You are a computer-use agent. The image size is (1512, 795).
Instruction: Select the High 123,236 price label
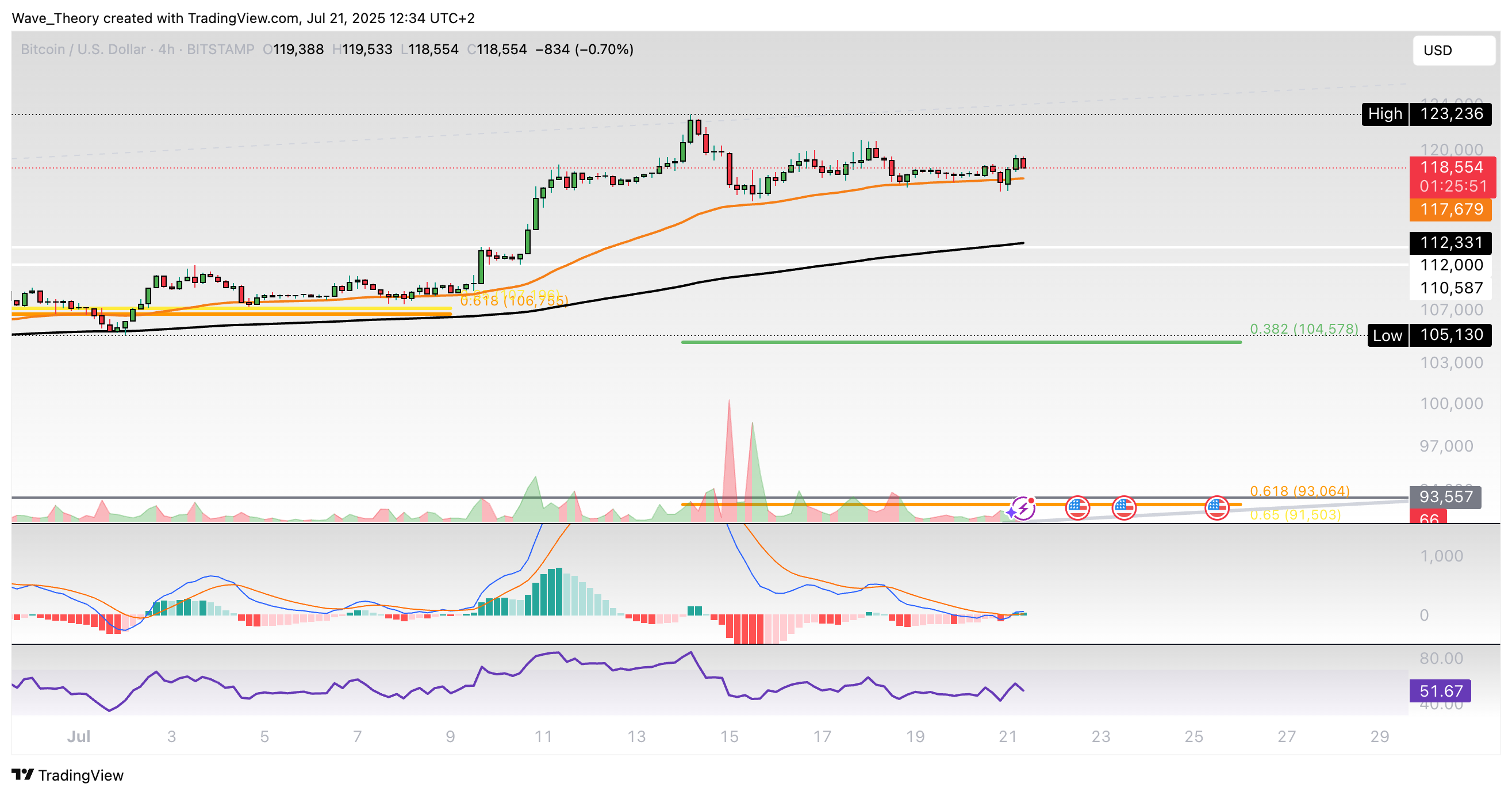1427,114
